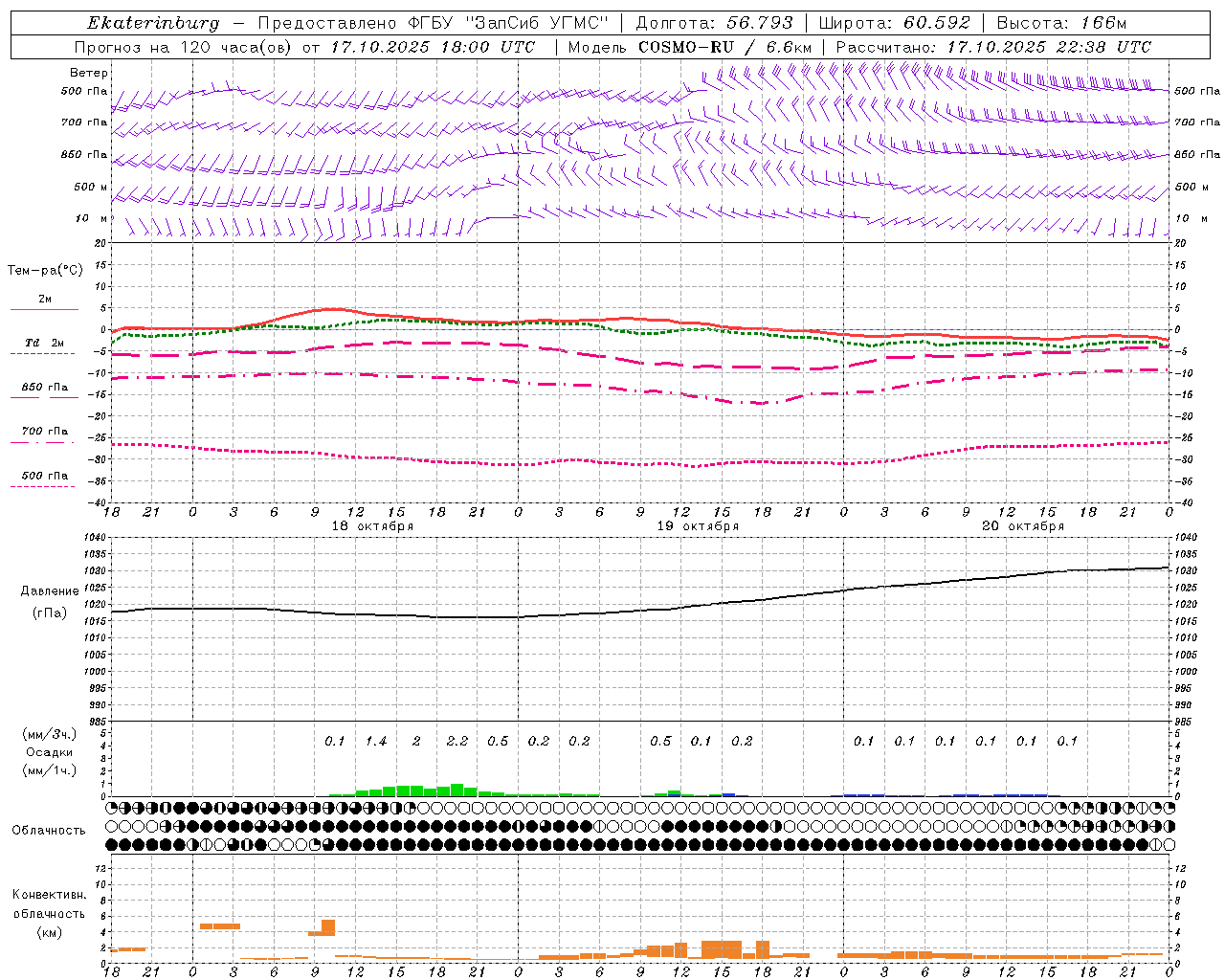Click the Широта: 60.592 value
The height and width of the screenshot is (980, 1225).
[x=894, y=23]
